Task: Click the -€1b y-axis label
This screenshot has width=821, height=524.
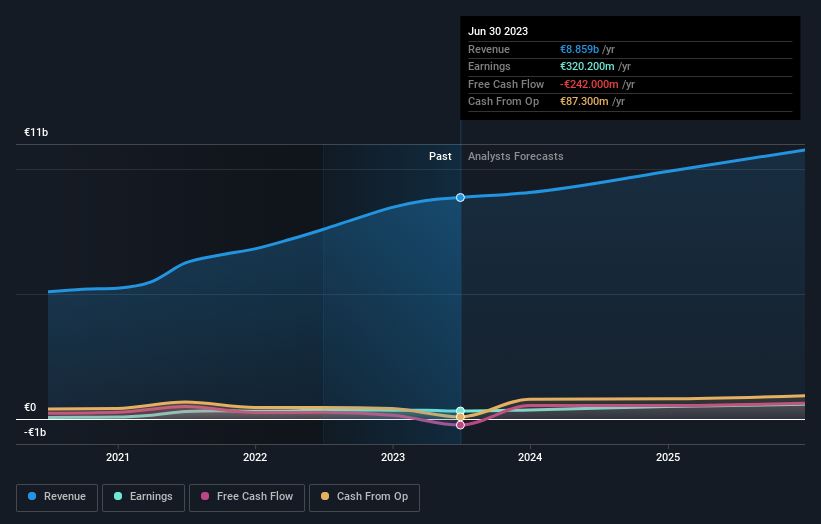Action: 35,432
